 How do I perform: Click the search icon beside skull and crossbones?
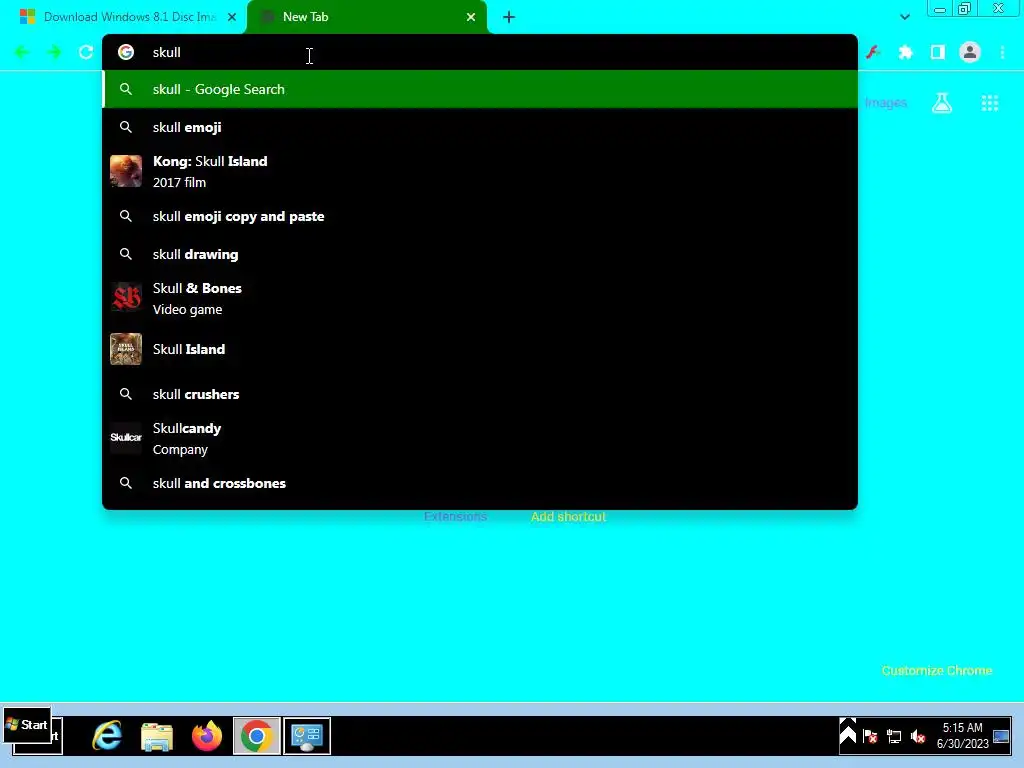pos(126,483)
